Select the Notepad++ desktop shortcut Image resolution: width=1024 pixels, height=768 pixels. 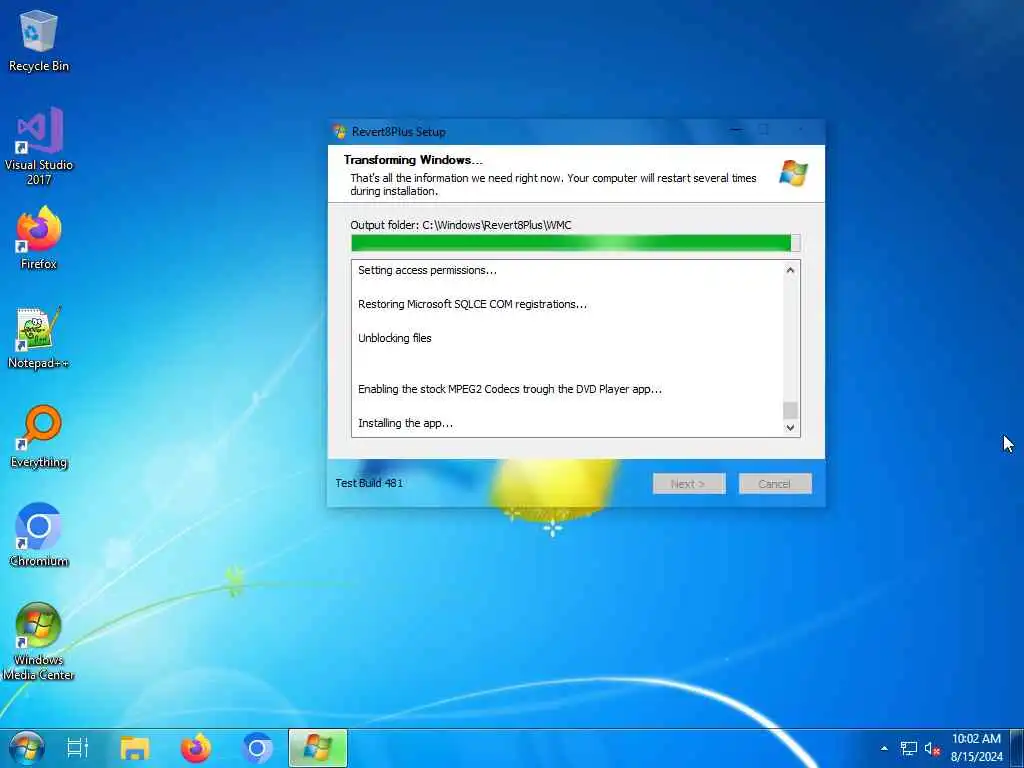[x=39, y=337]
